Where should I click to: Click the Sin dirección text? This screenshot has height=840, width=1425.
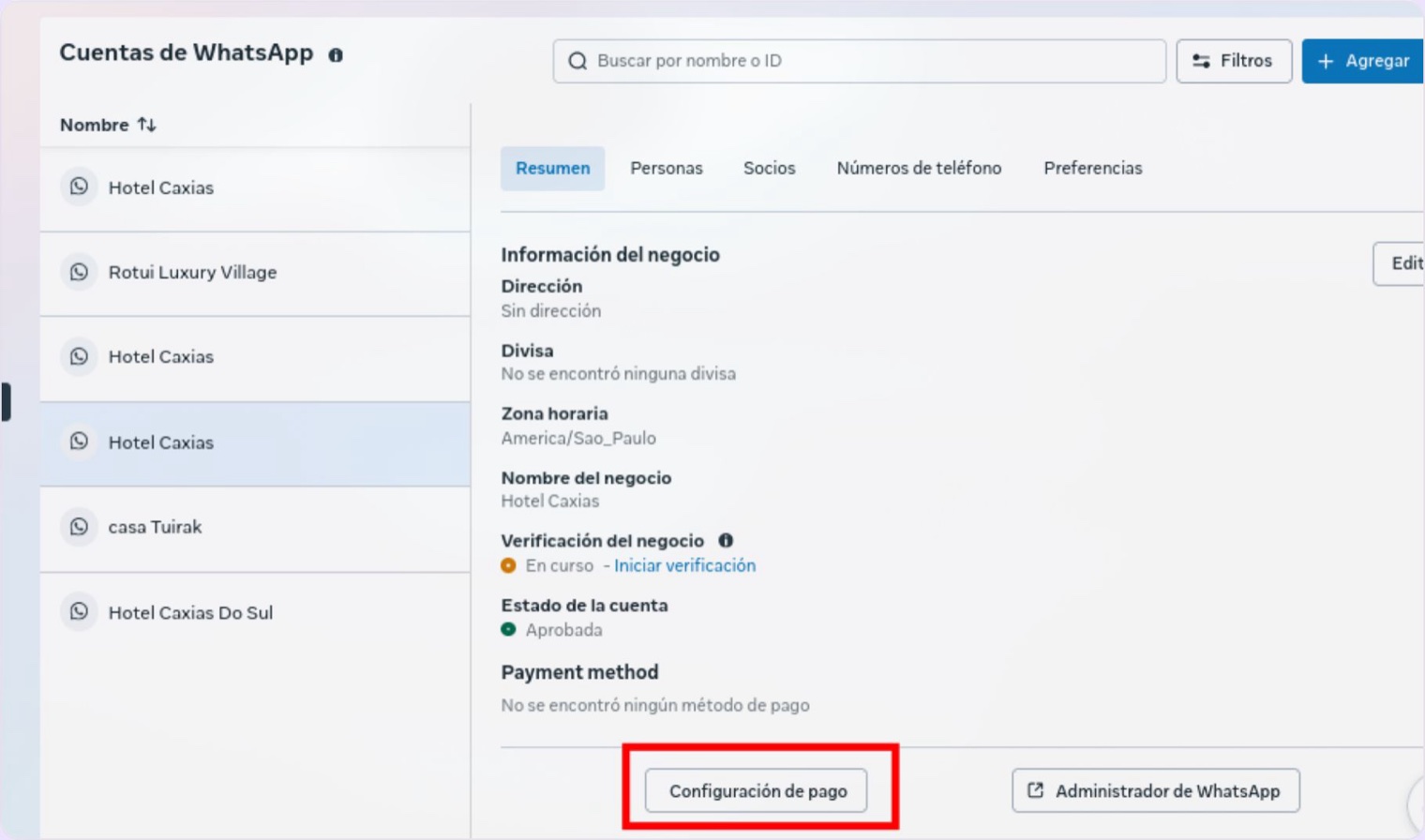(x=551, y=311)
